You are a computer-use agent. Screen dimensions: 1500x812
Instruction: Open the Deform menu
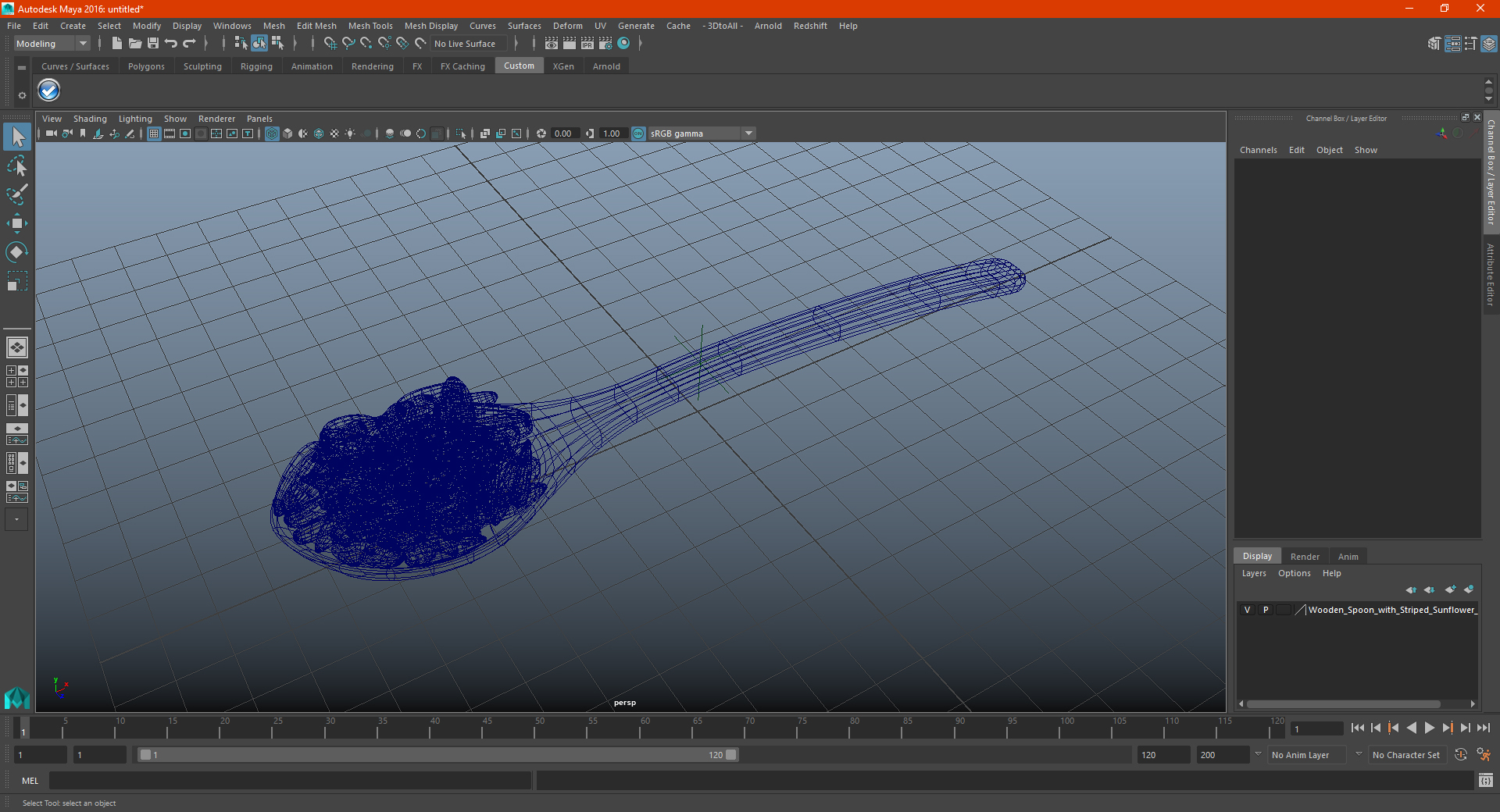[x=568, y=26]
